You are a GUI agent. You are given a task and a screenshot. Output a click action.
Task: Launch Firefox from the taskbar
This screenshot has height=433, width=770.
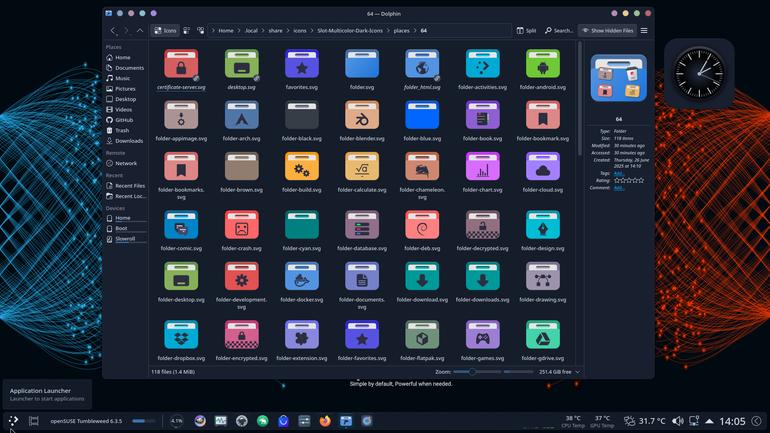325,421
